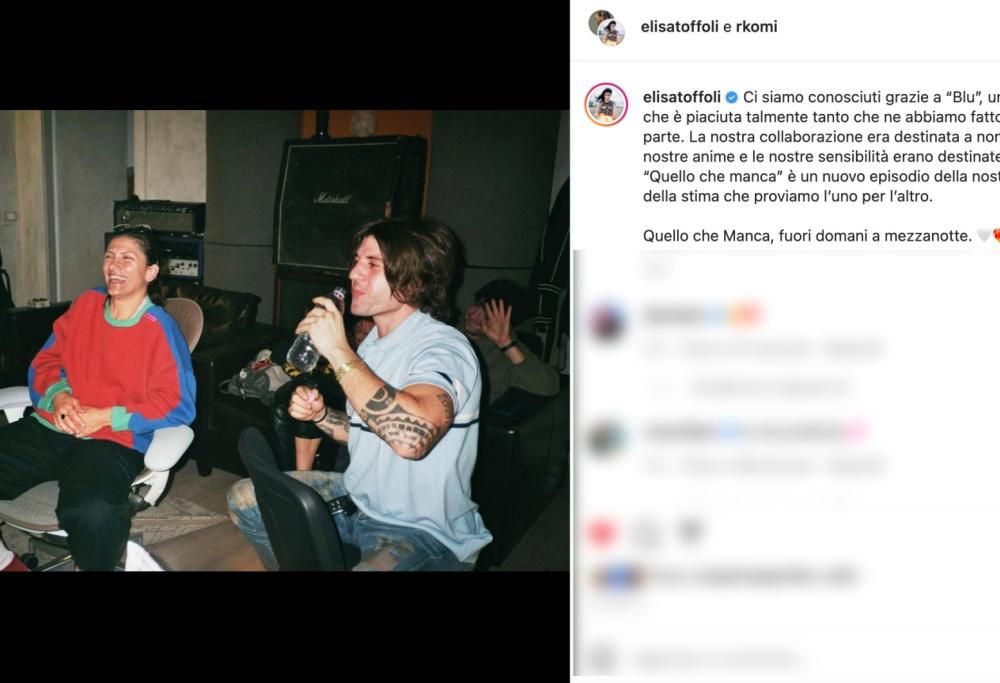Open the studio photo post image
The width and height of the screenshot is (1000, 683).
tap(284, 341)
